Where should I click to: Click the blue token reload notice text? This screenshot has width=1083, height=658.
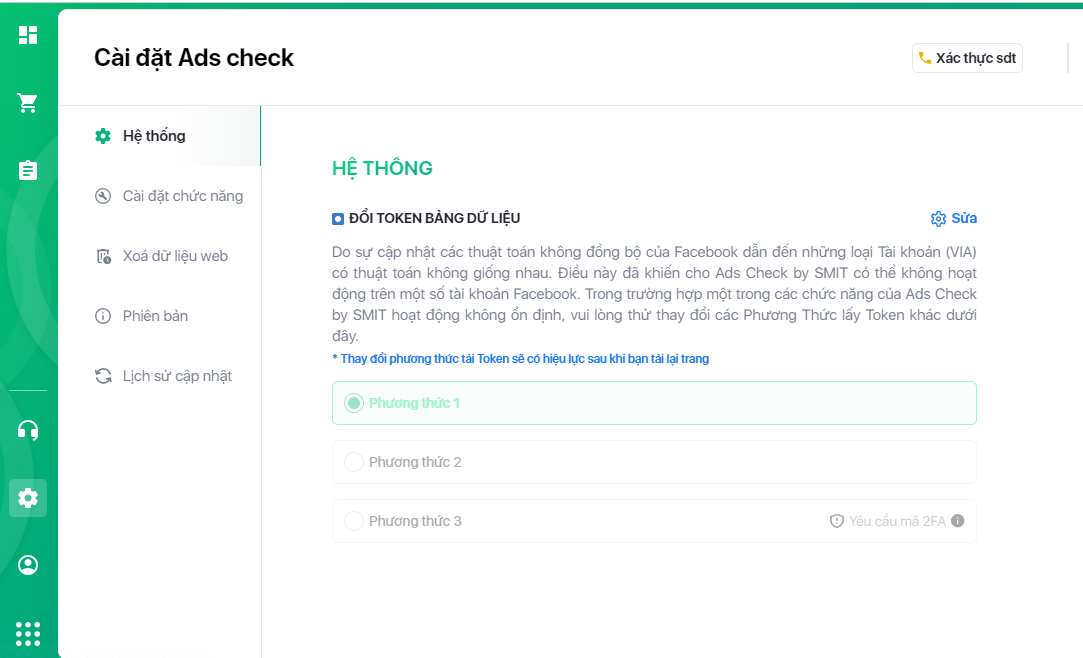[x=520, y=358]
